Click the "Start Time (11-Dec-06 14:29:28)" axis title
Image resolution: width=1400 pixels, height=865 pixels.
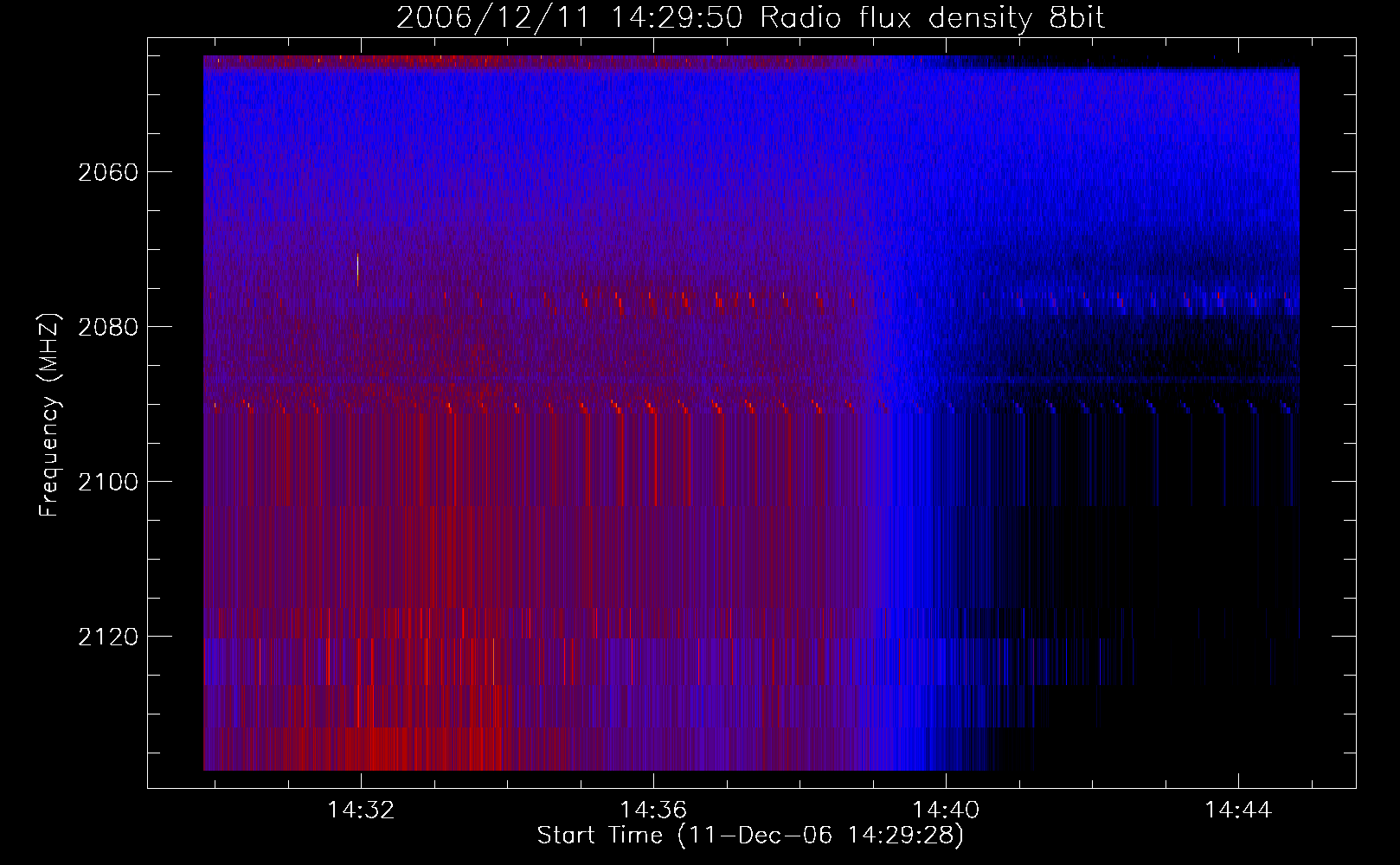[750, 836]
